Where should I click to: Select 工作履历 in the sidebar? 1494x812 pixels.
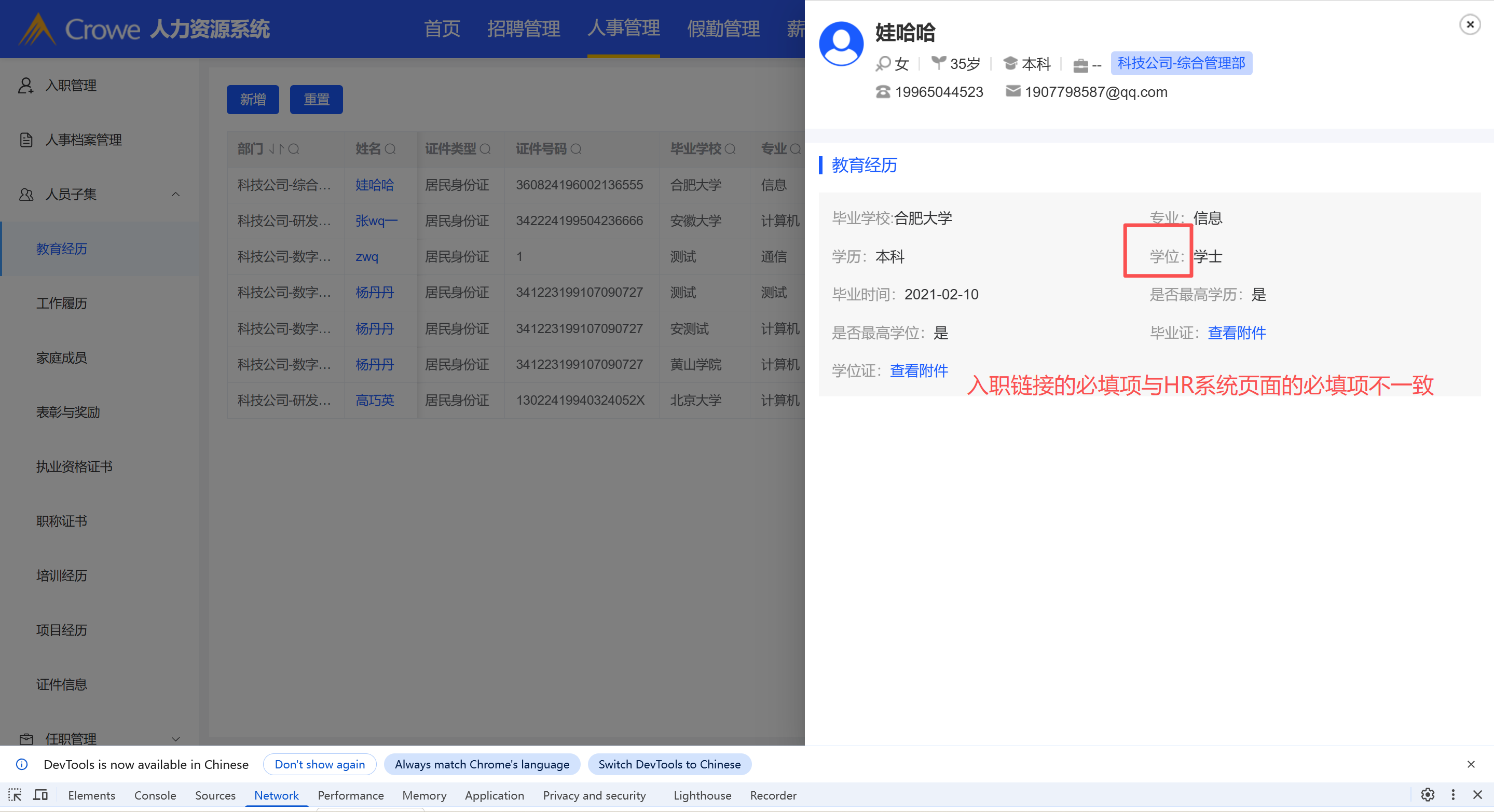click(x=61, y=304)
